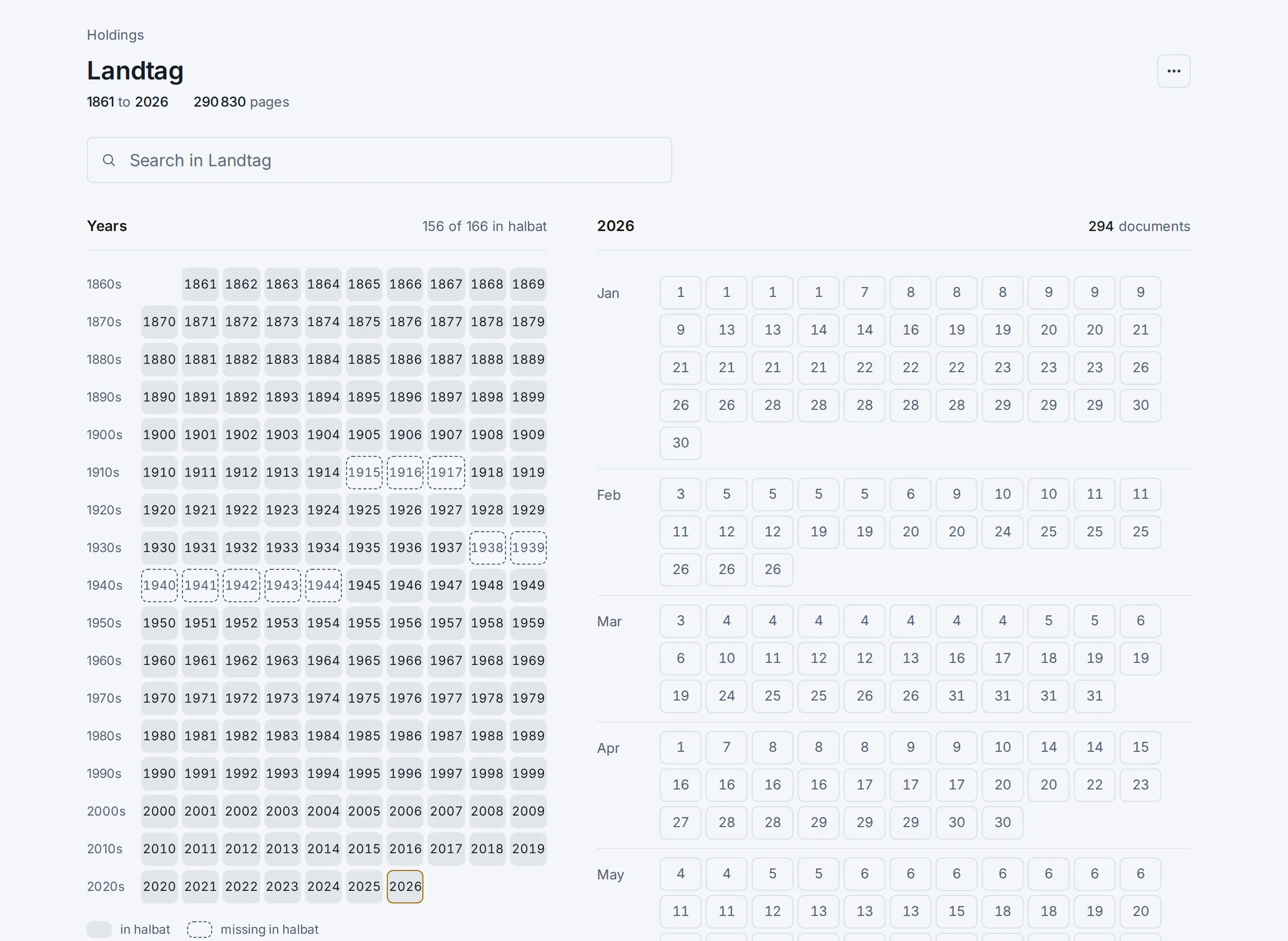Open April document dated 27
Viewport: 1288px width, 941px height.
(x=680, y=822)
